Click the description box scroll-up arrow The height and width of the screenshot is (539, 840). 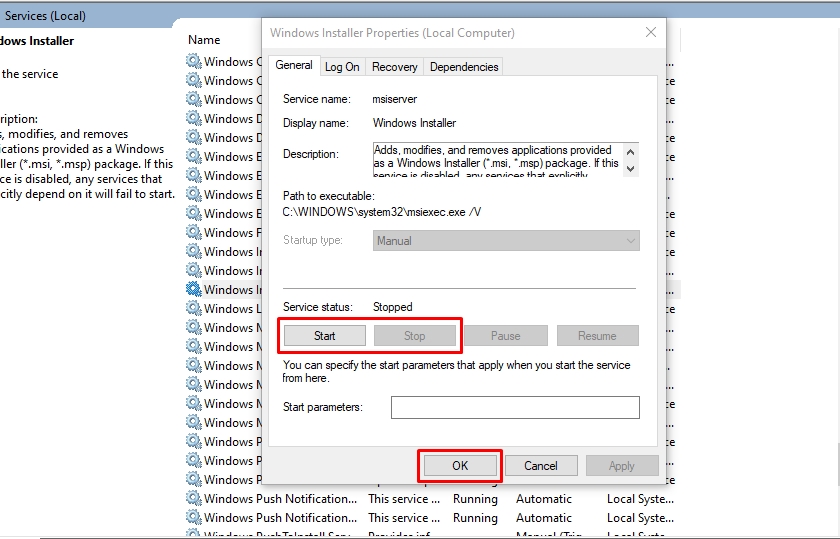tap(631, 152)
